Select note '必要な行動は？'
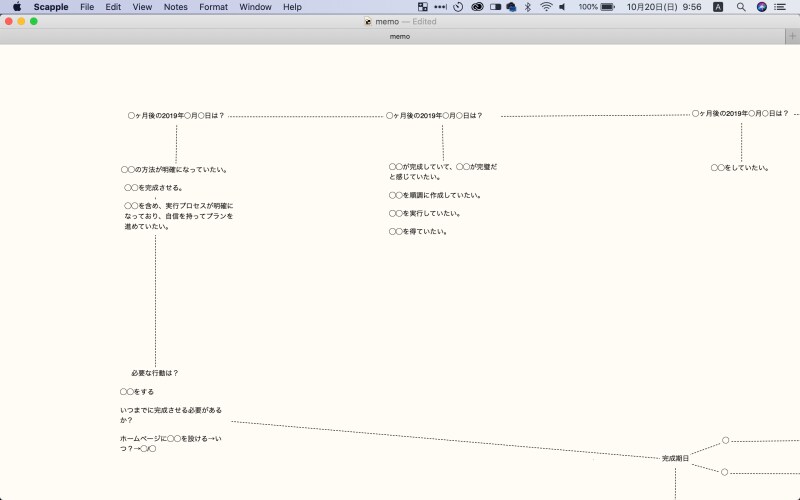The image size is (800, 500). click(x=155, y=373)
